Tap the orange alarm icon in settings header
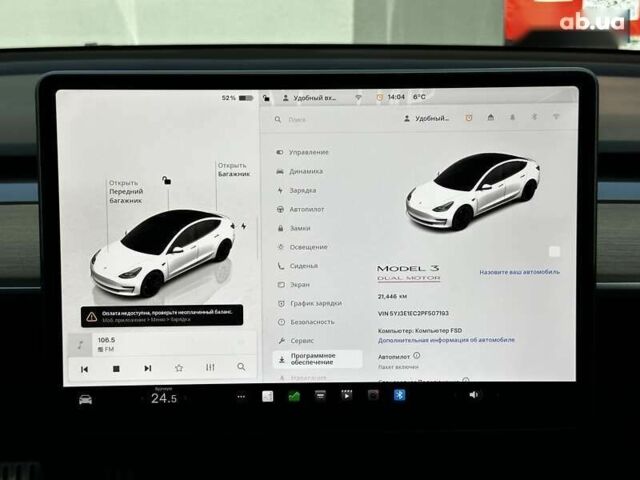640x480 pixels. 469,118
